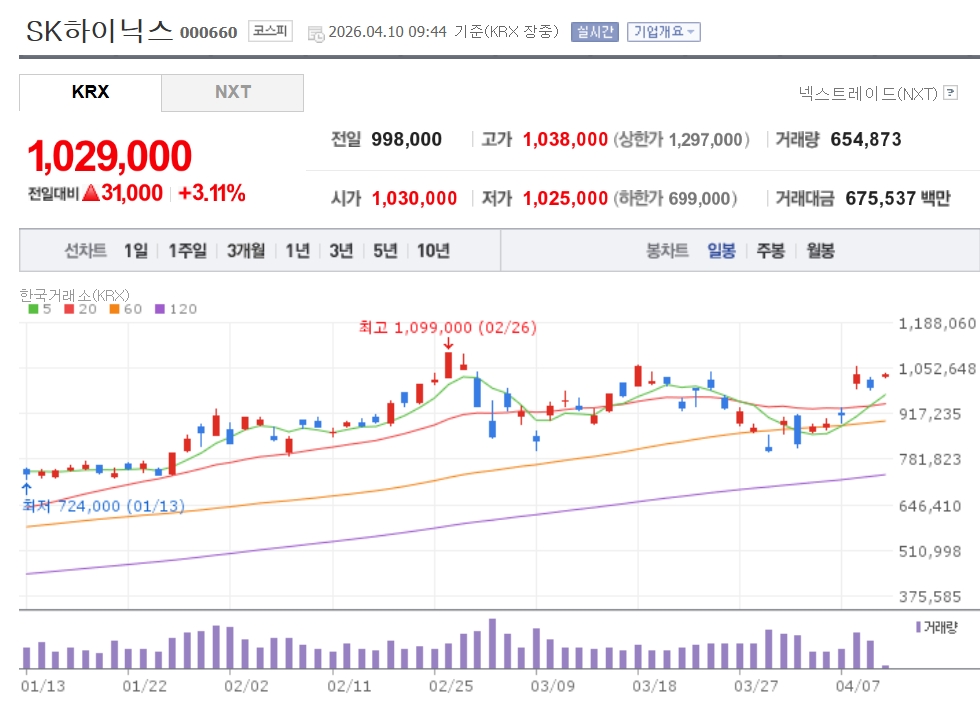This screenshot has height=717, width=980.
Task: Click the 코스피 market badge
Action: (x=270, y=32)
